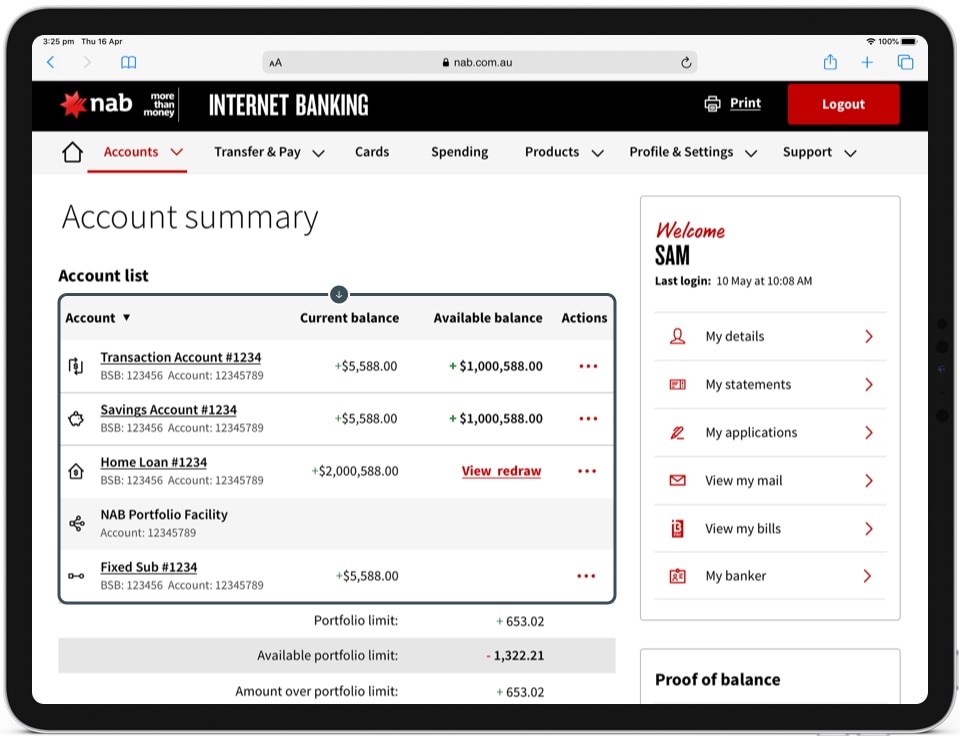Viewport: 960px width, 740px height.
Task: Click the envelope icon for View my mail
Action: pos(677,481)
